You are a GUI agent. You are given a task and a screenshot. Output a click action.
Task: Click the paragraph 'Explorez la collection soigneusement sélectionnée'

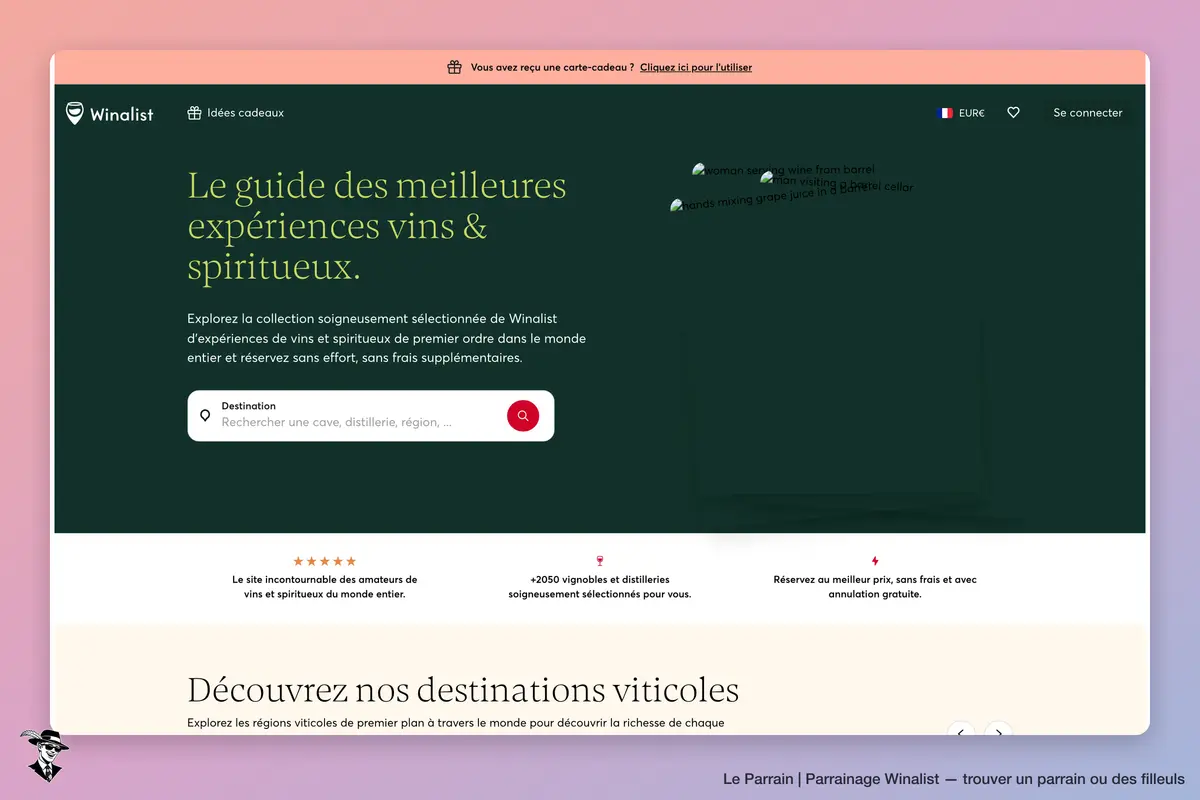[x=386, y=338]
